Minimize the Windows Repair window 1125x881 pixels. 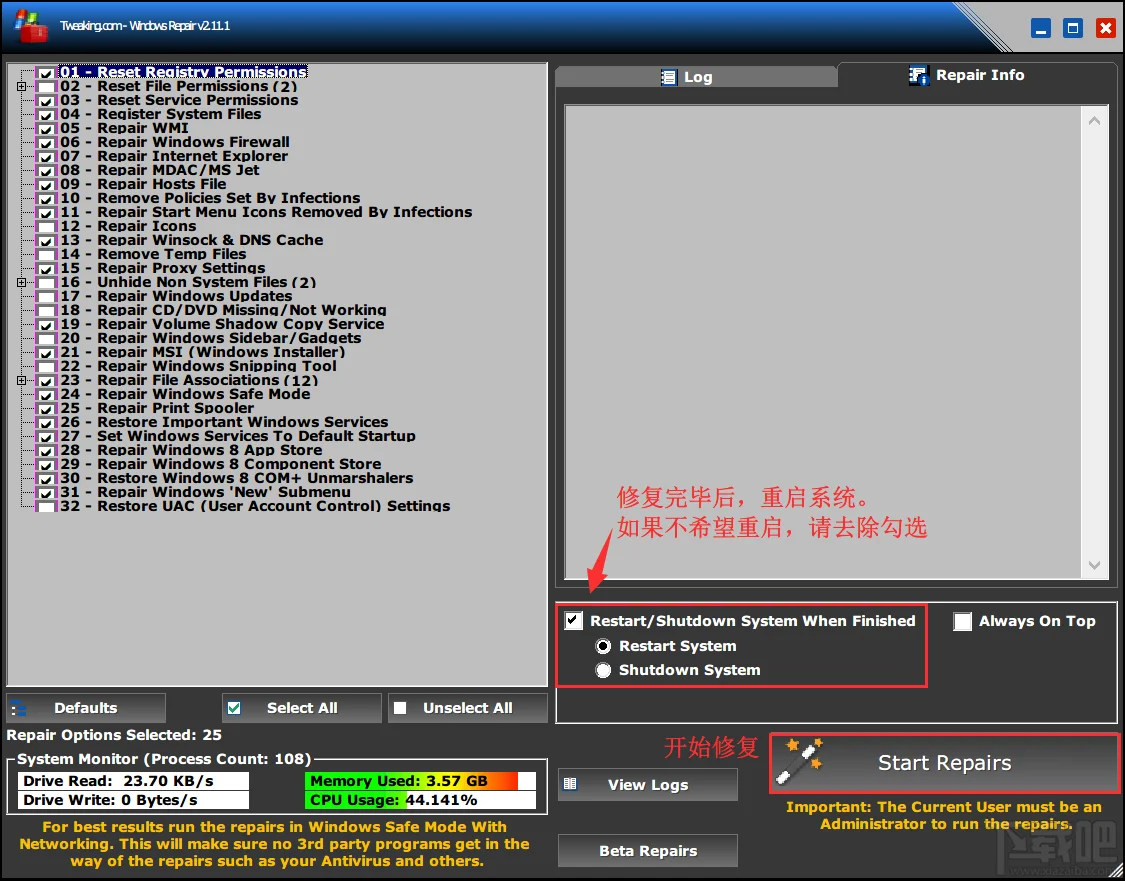click(x=1040, y=28)
